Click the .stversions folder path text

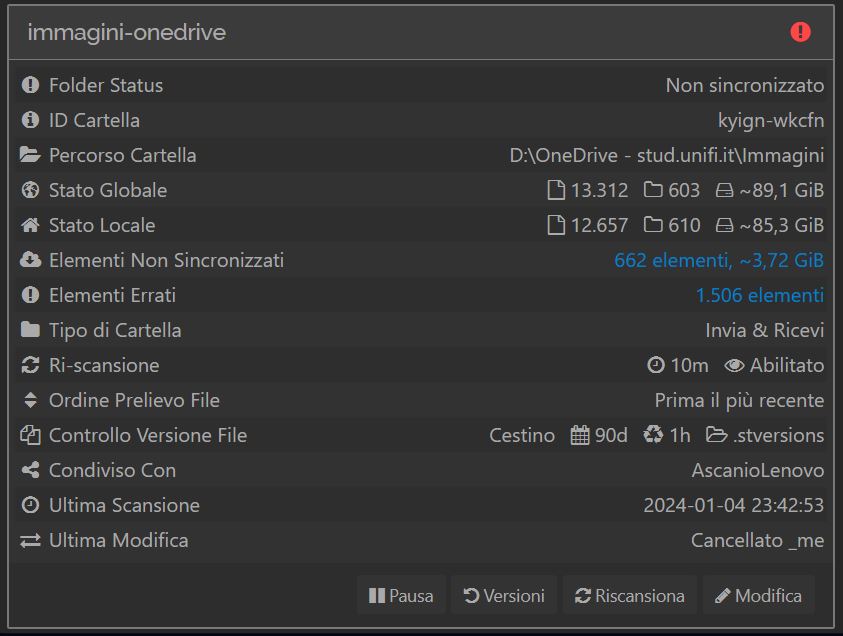778,435
